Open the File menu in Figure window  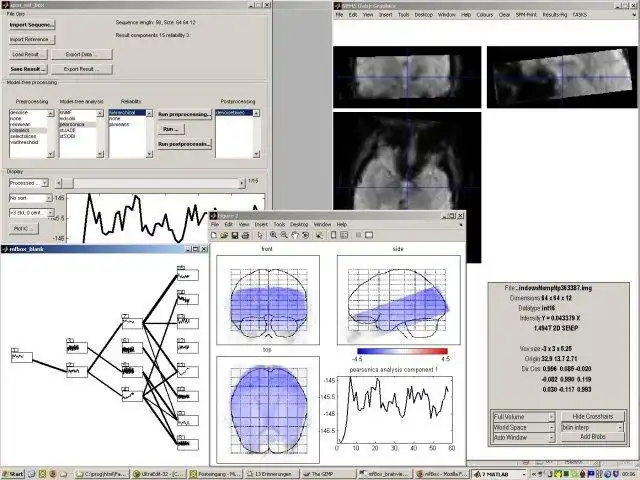[215, 224]
